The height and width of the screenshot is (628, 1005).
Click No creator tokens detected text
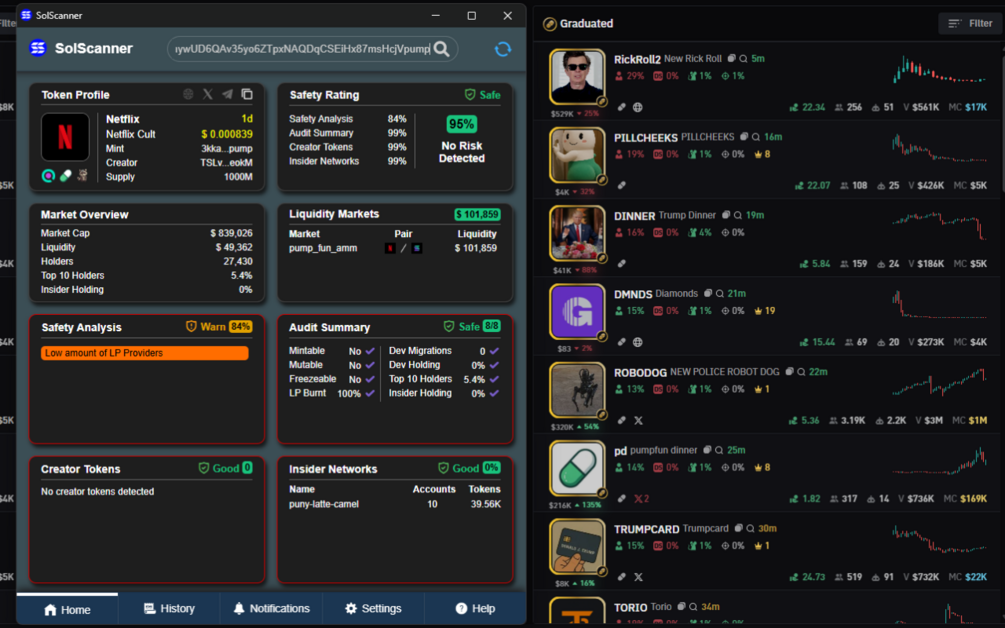(x=97, y=491)
